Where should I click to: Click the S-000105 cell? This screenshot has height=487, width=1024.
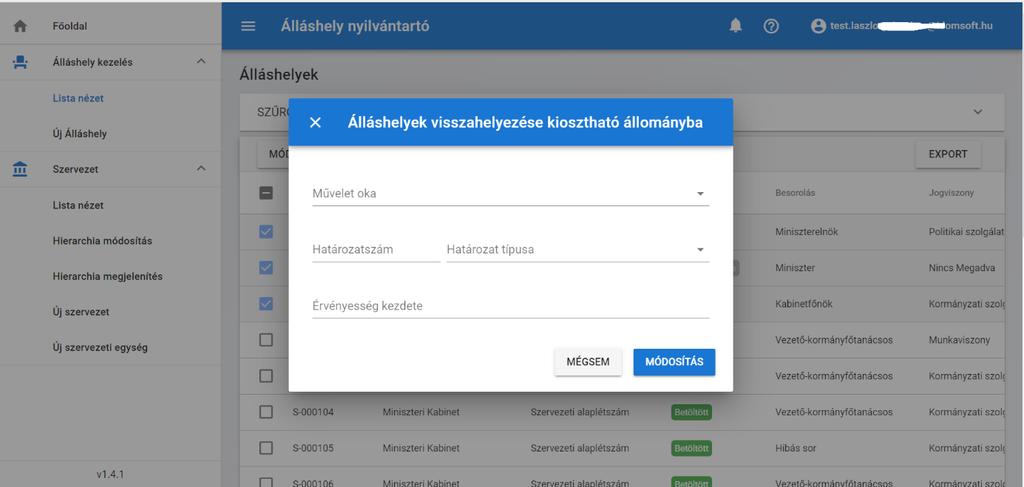click(314, 448)
